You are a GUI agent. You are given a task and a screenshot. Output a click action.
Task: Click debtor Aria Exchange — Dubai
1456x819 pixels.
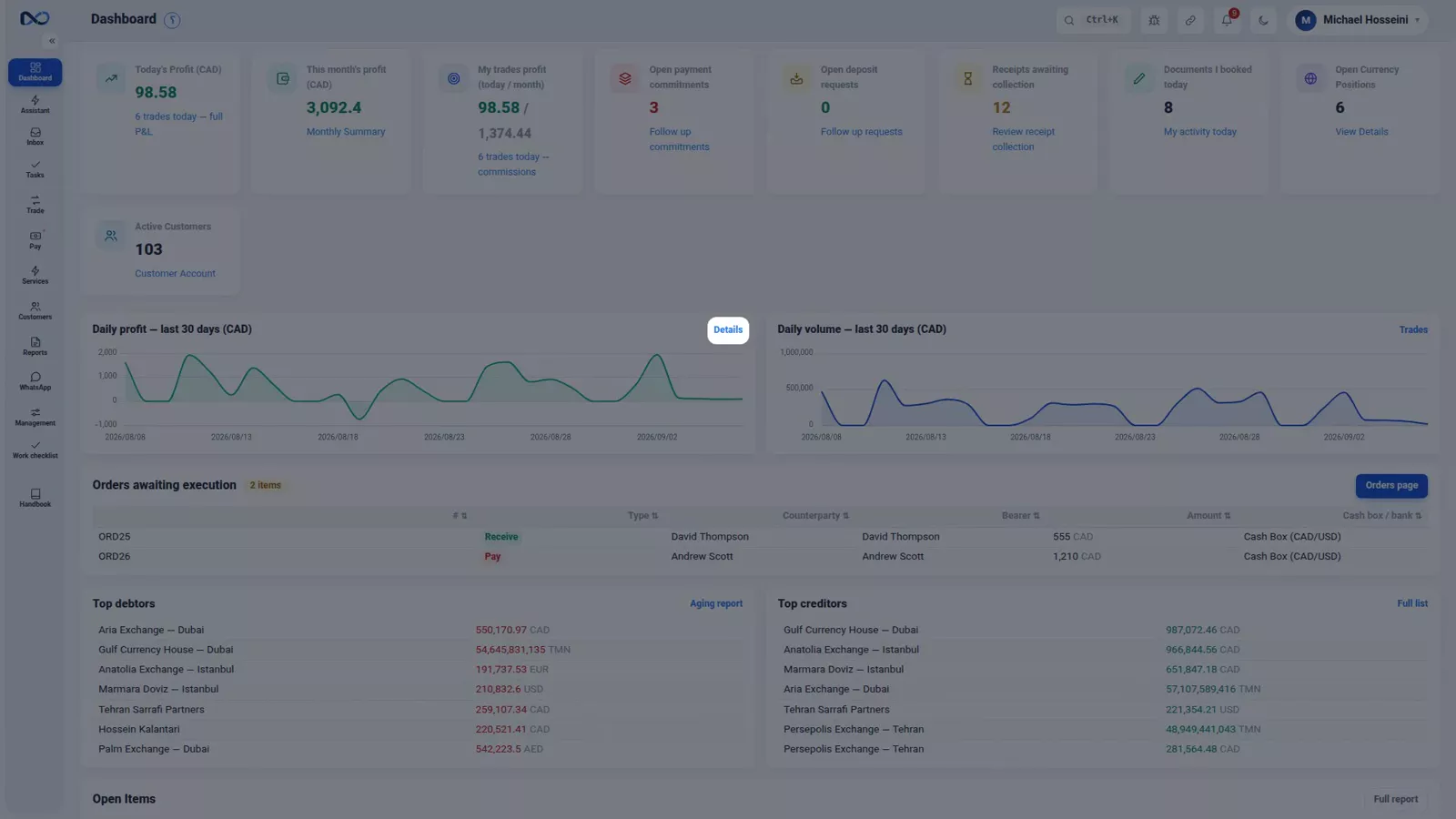(x=151, y=631)
